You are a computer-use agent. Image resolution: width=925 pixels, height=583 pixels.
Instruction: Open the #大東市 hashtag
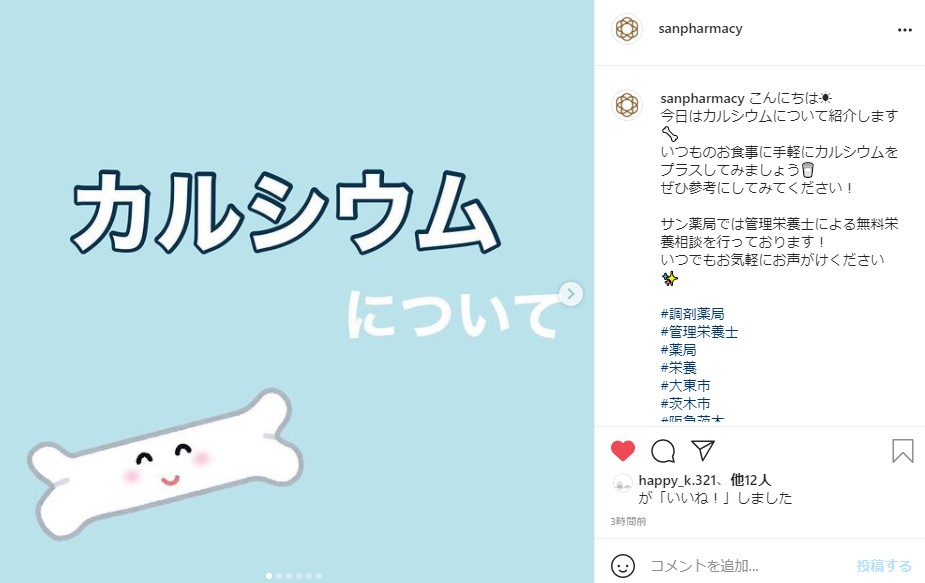685,386
